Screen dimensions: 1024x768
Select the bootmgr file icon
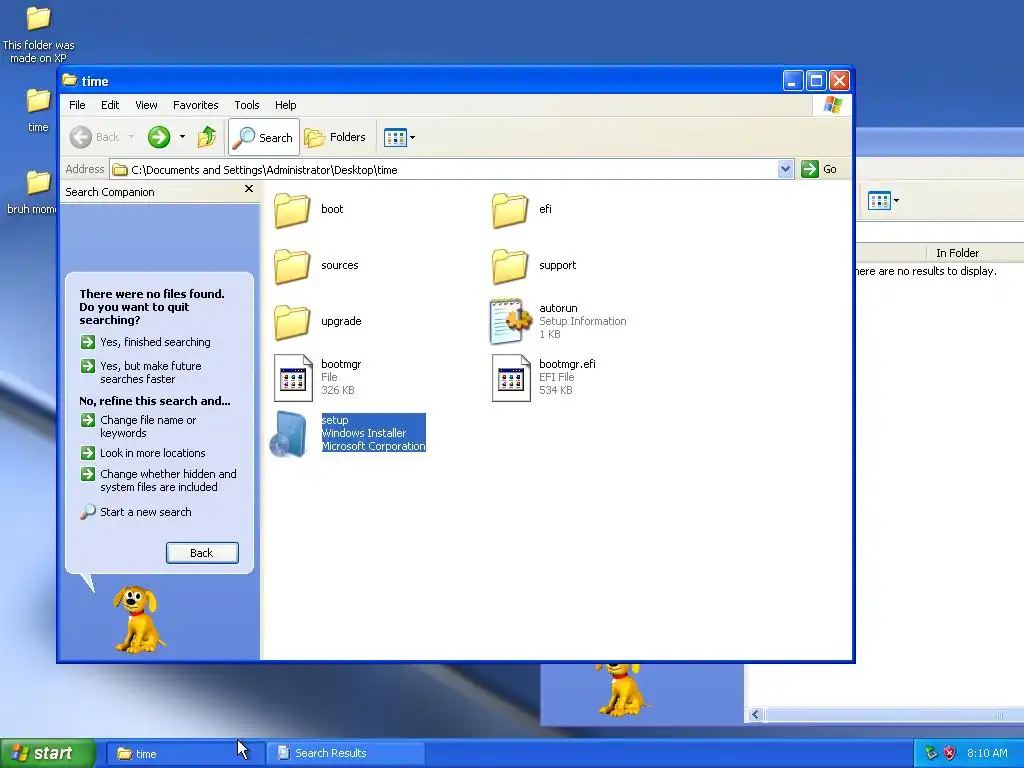[x=293, y=377]
